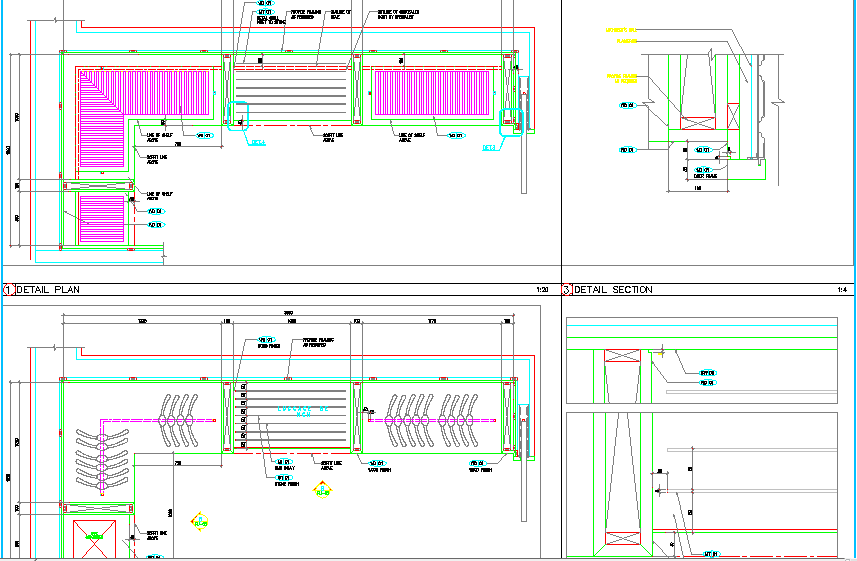Click the cyan text inside the lower drawer unit
This screenshot has height=561, width=857.
(x=302, y=409)
